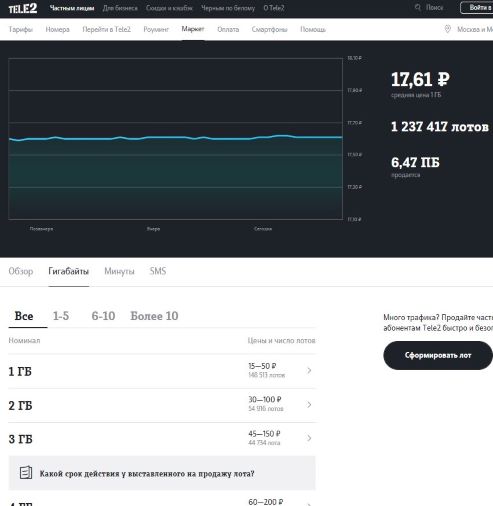Click the 60–200 ₽ price range
This screenshot has height=506, width=493.
point(266,501)
